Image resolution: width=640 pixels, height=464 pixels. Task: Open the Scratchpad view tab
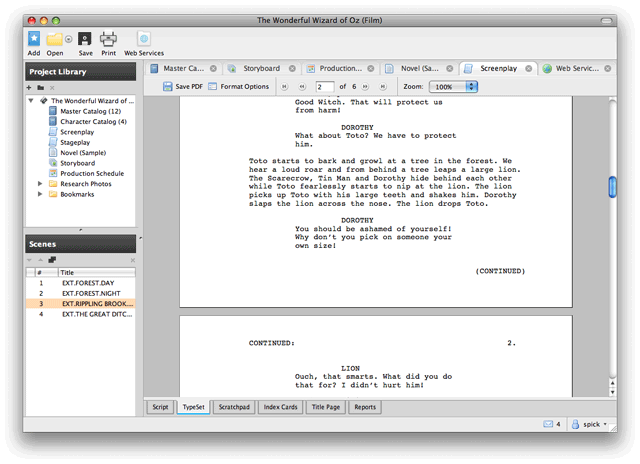234,407
